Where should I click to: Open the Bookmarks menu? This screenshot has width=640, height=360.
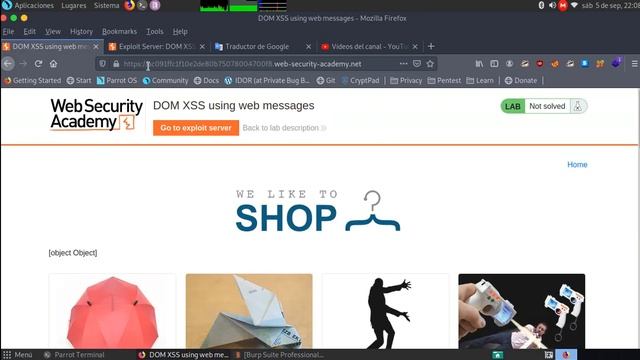(119, 31)
